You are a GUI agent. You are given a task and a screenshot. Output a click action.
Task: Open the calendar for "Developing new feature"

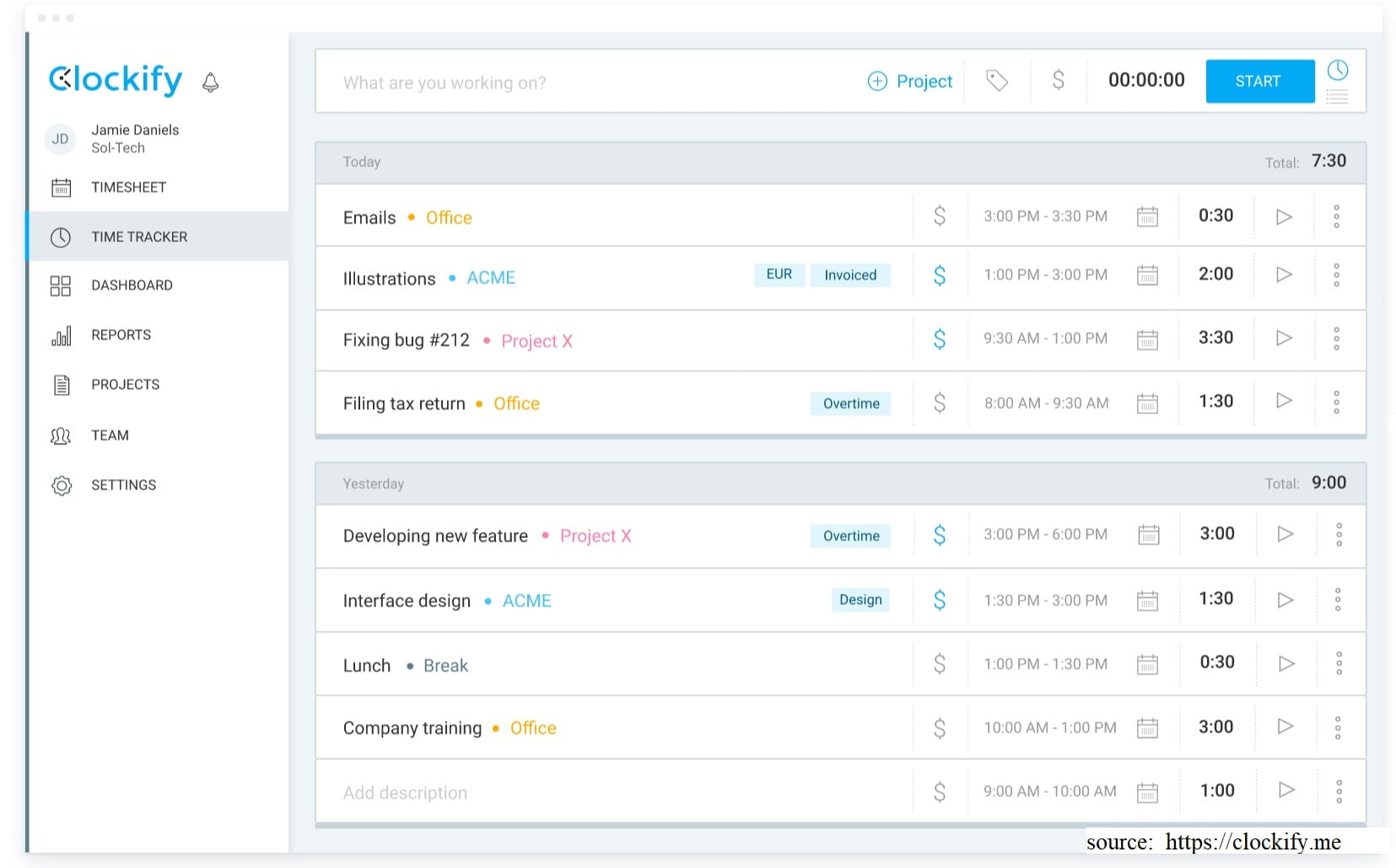tap(1149, 535)
